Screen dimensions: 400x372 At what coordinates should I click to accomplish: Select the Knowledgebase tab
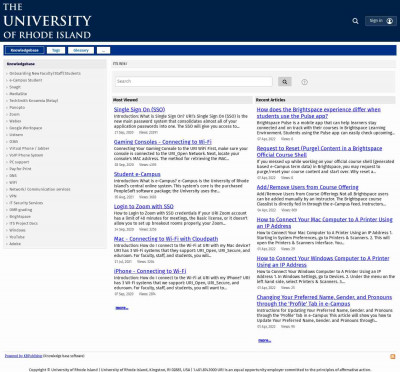click(x=25, y=50)
